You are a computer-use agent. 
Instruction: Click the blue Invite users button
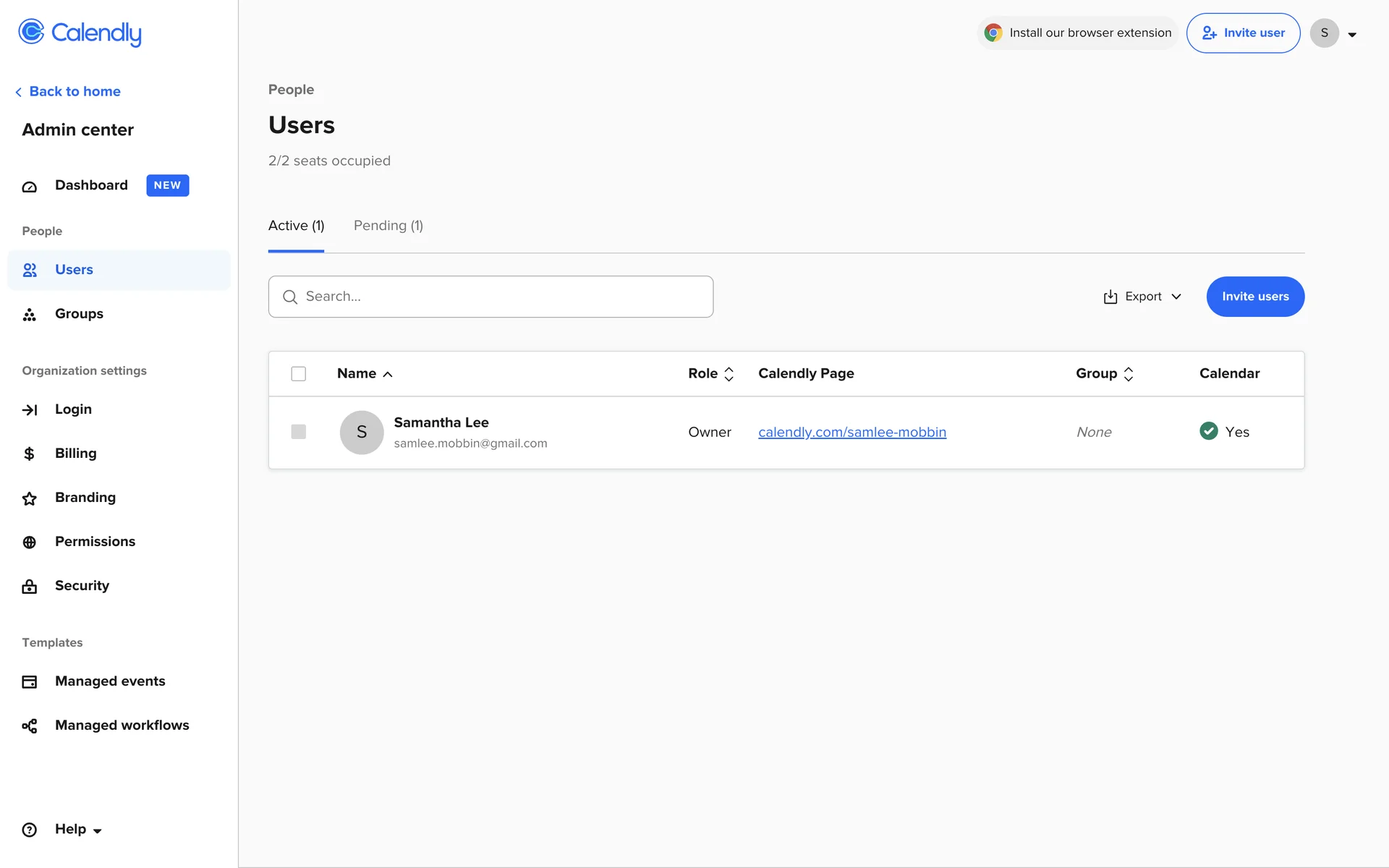pyautogui.click(x=1254, y=297)
